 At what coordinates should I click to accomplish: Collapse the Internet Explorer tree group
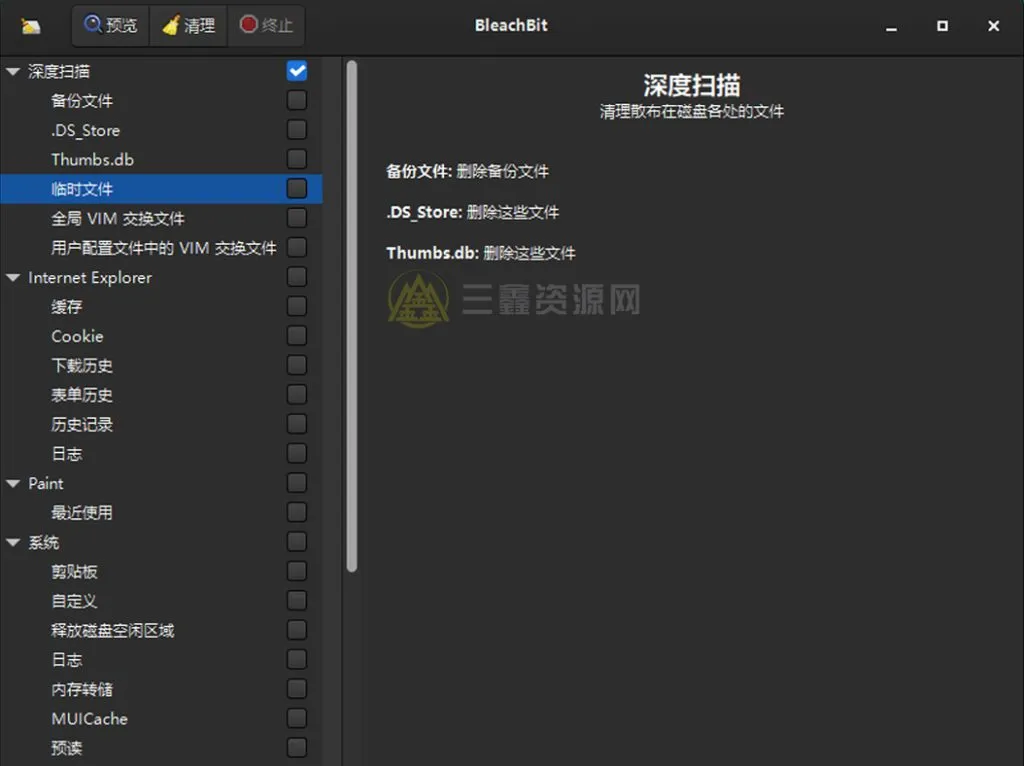(x=13, y=278)
